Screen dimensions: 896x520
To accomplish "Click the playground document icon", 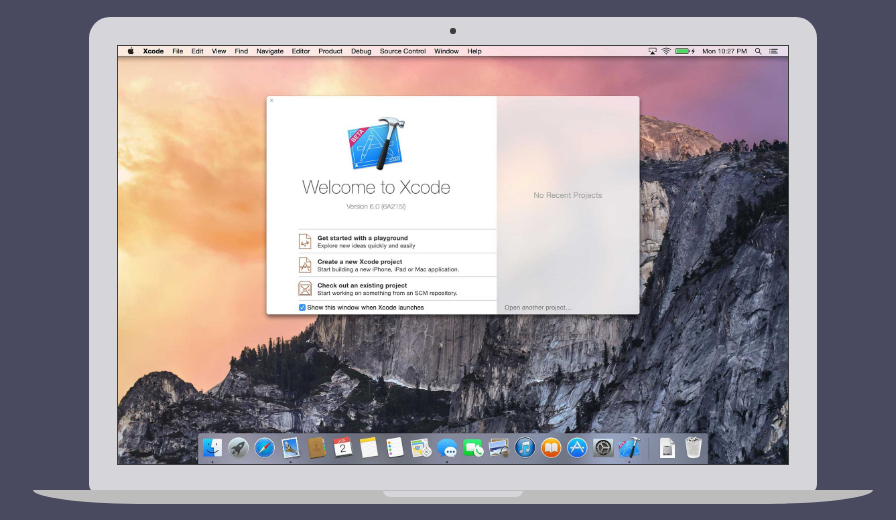I will 305,241.
